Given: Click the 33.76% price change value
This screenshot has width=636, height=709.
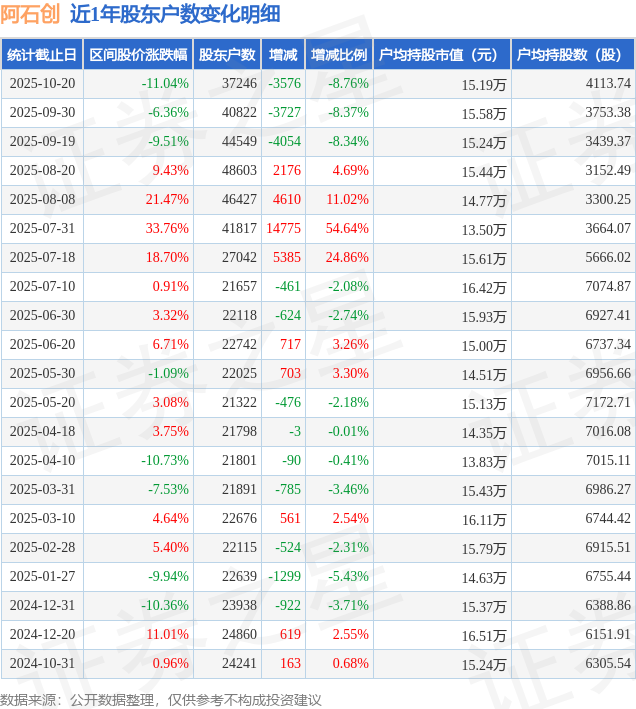Looking at the screenshot, I should (167, 229).
